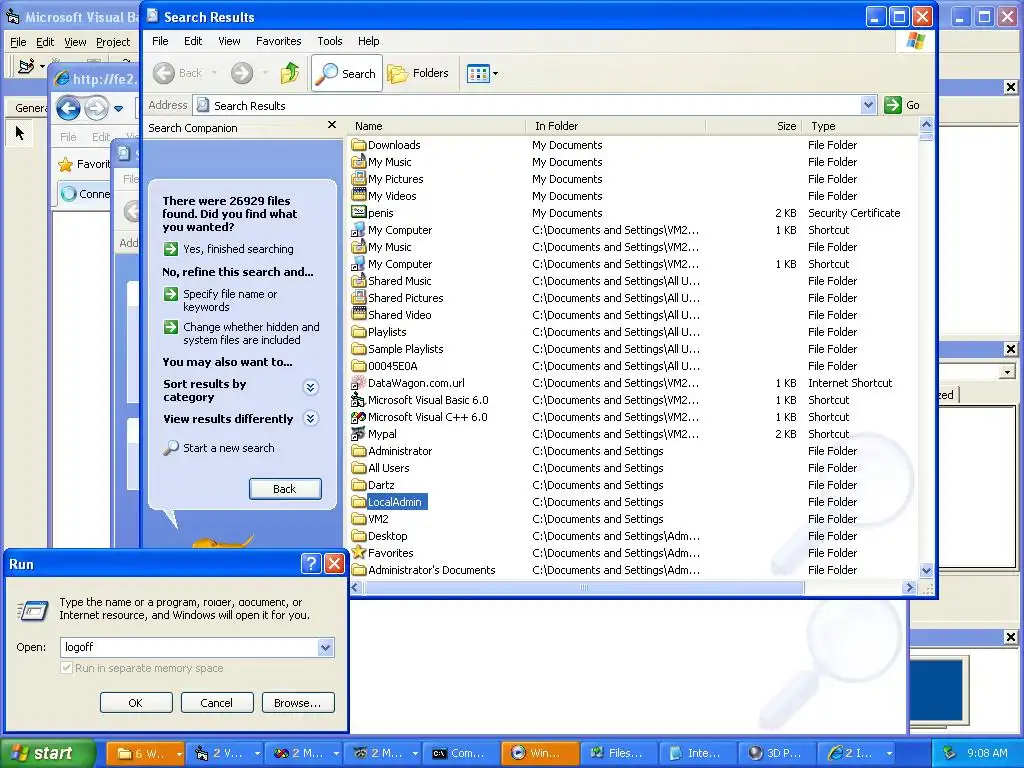The width and height of the screenshot is (1024, 768).
Task: Select the security certificate file icon
Action: pos(359,212)
